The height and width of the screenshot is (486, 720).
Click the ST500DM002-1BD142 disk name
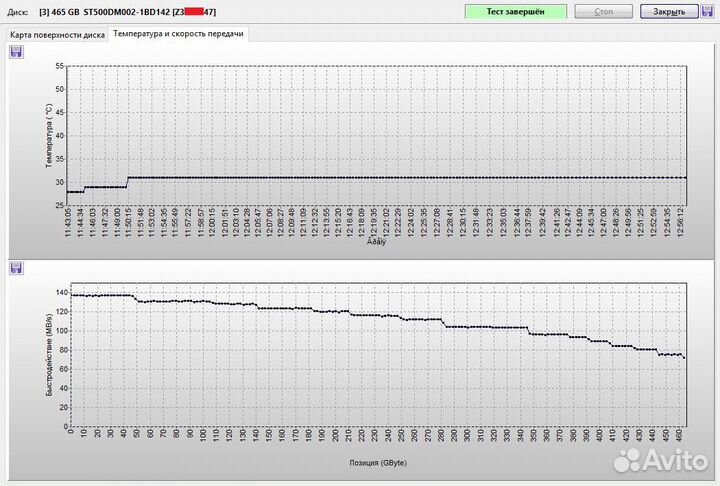pyautogui.click(x=126, y=12)
